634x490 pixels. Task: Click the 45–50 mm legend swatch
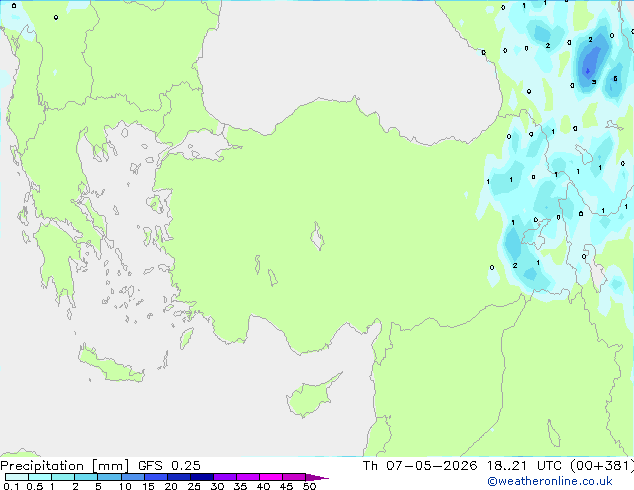294,477
